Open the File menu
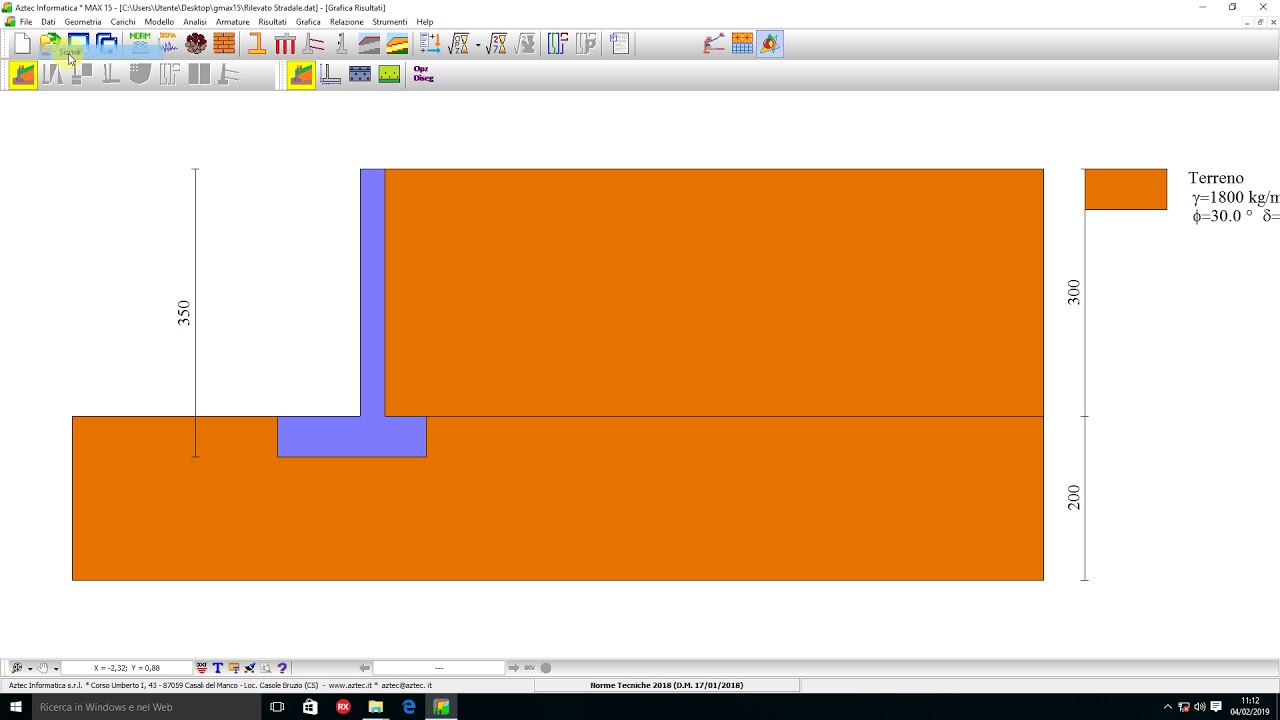This screenshot has width=1280, height=720. [26, 22]
